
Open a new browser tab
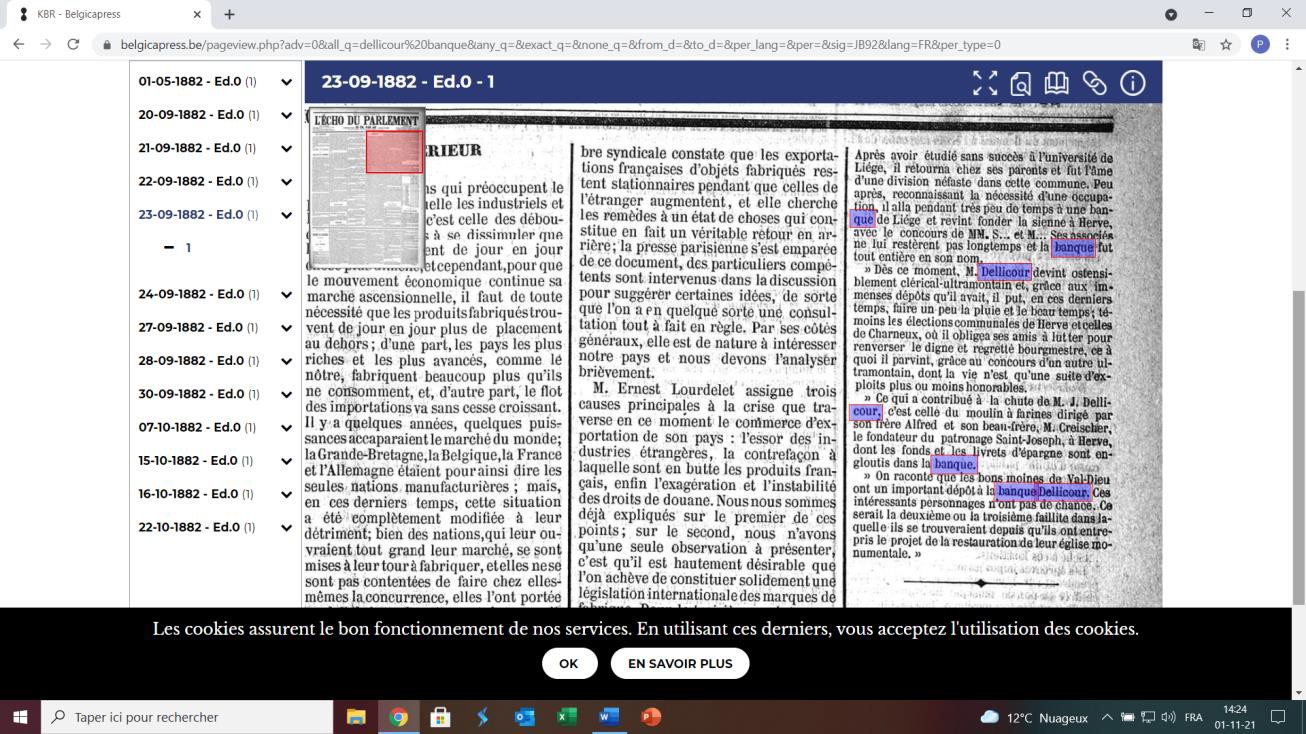pos(229,15)
